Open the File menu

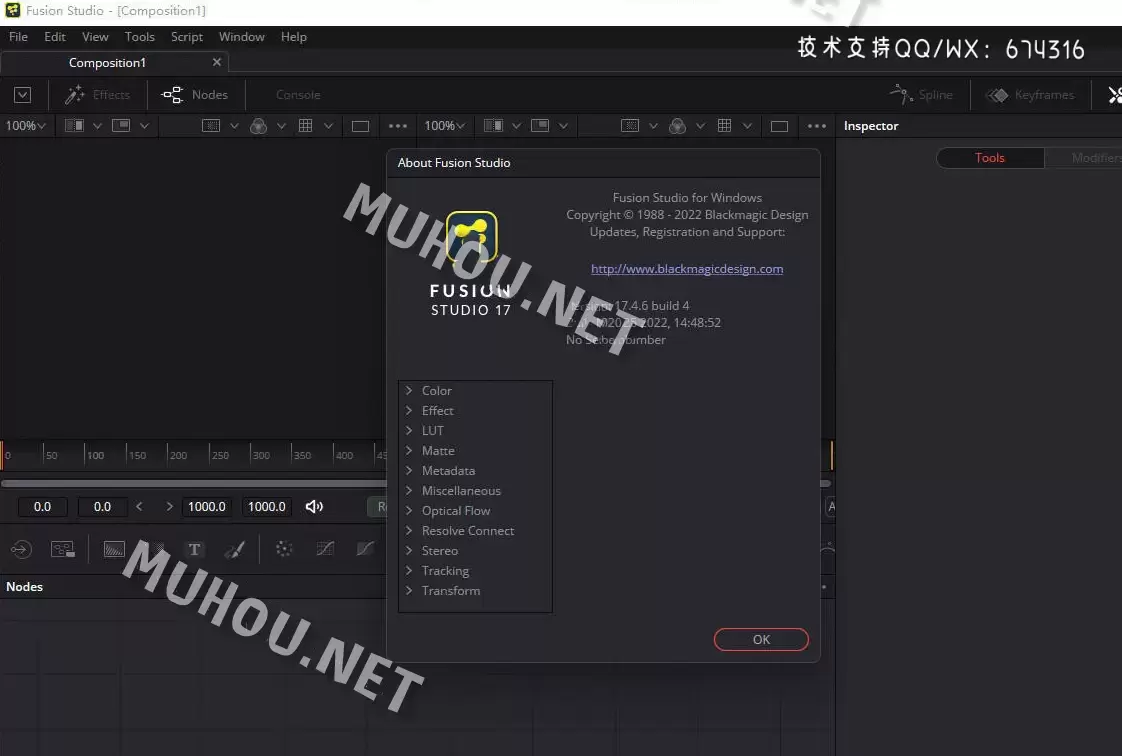19,36
